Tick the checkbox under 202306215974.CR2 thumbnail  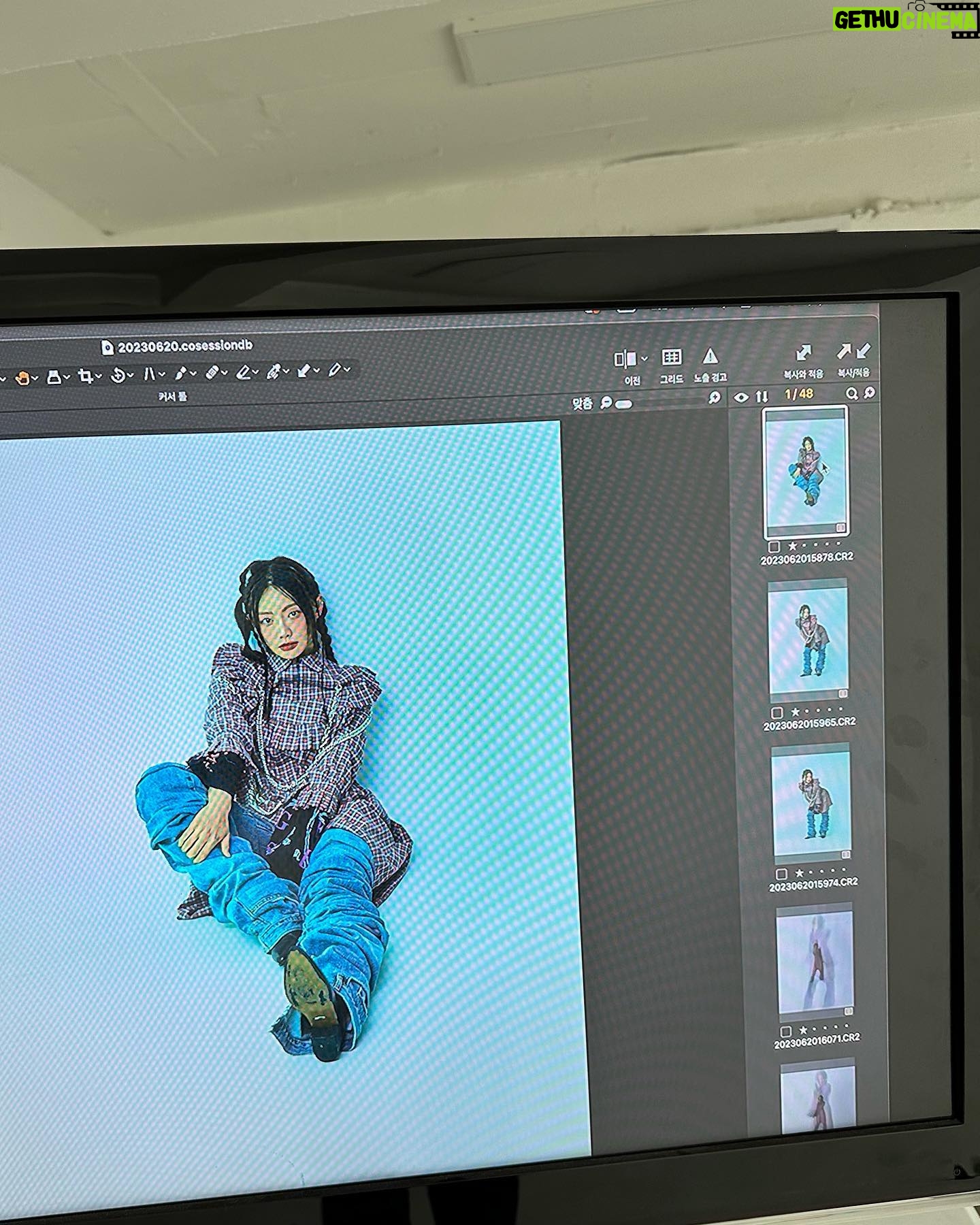point(781,874)
